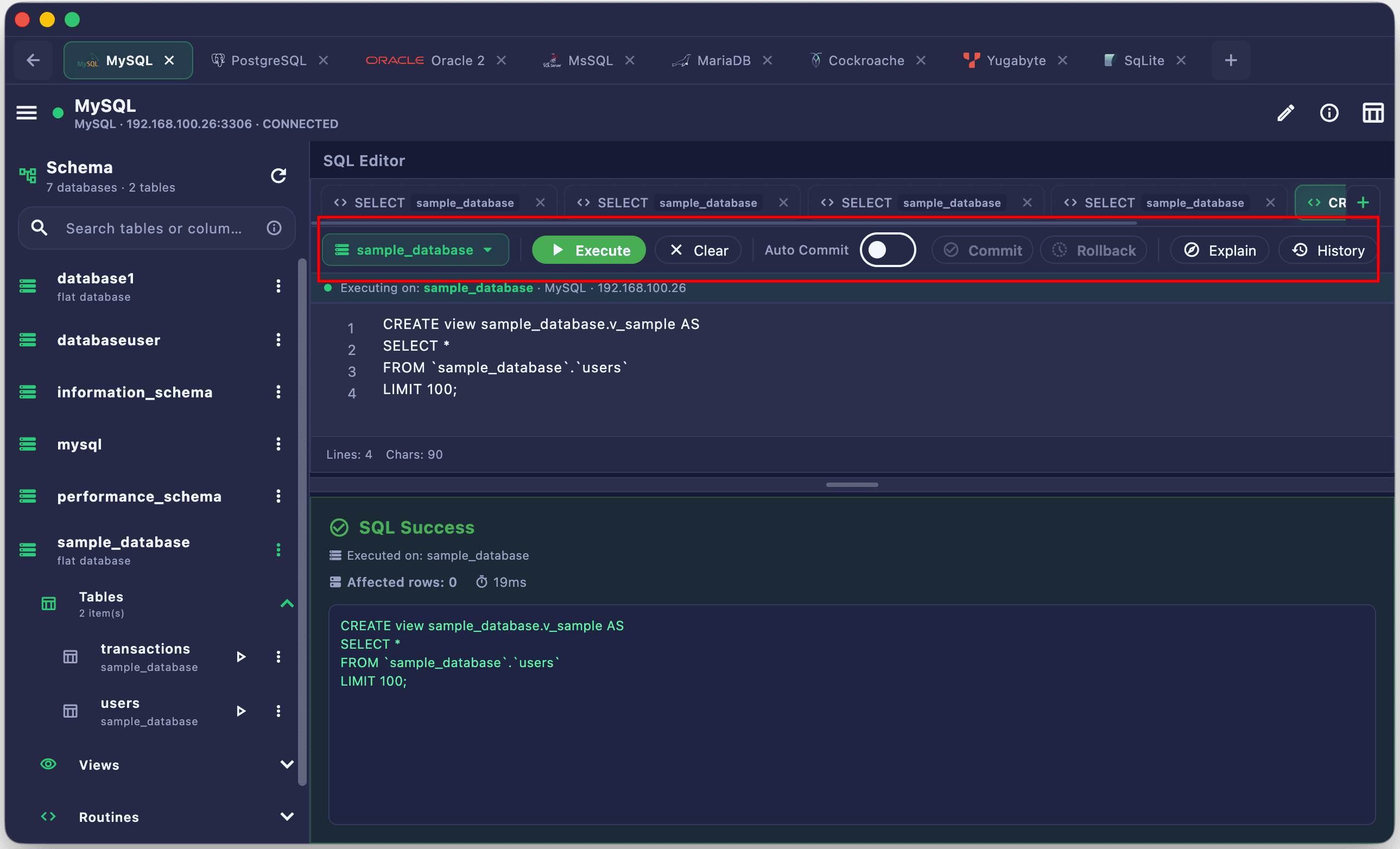Expand the Routines section

tap(287, 818)
